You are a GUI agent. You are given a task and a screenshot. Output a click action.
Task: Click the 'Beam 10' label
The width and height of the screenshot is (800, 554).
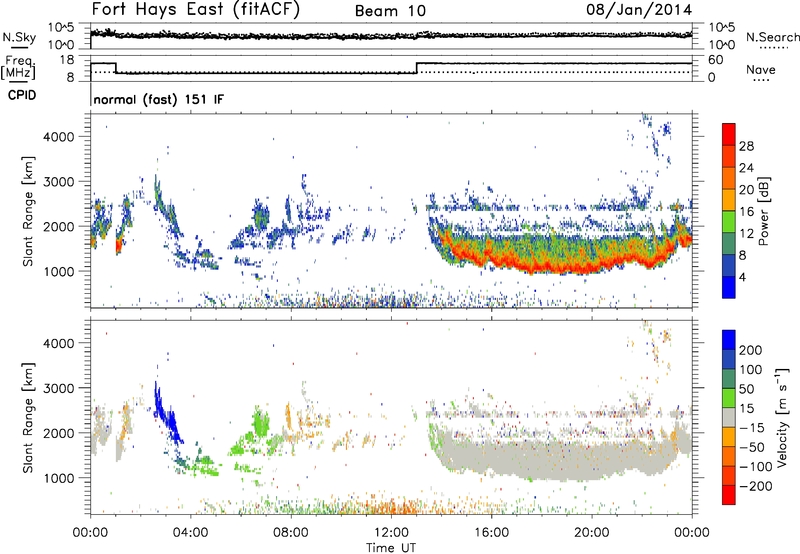click(390, 11)
